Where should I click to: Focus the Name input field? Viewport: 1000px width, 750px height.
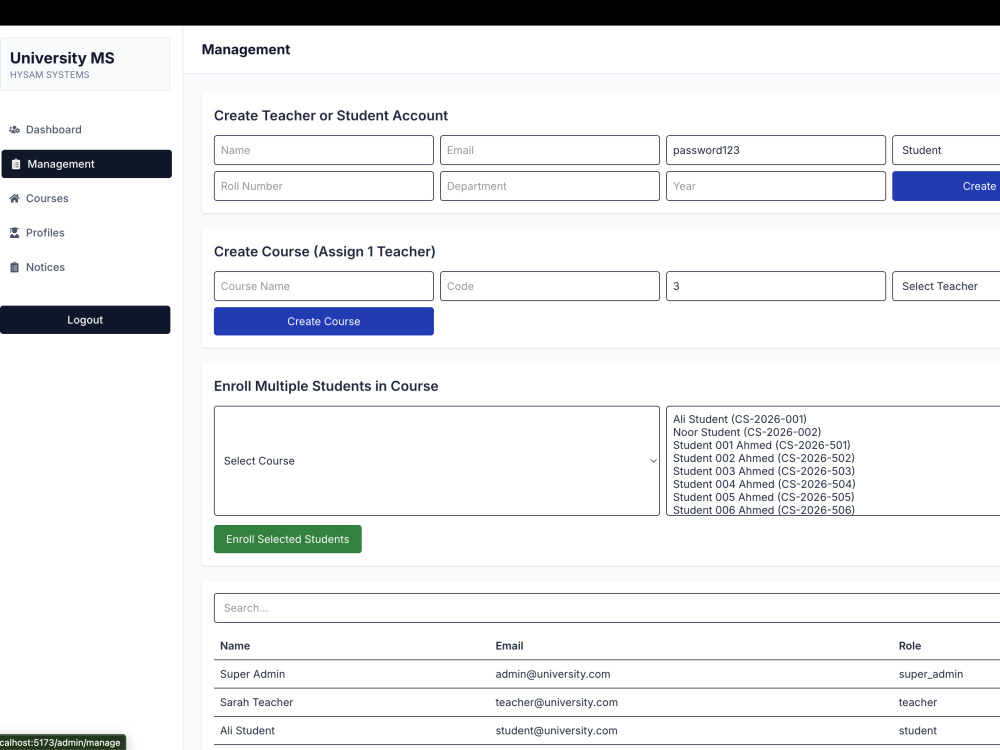323,150
